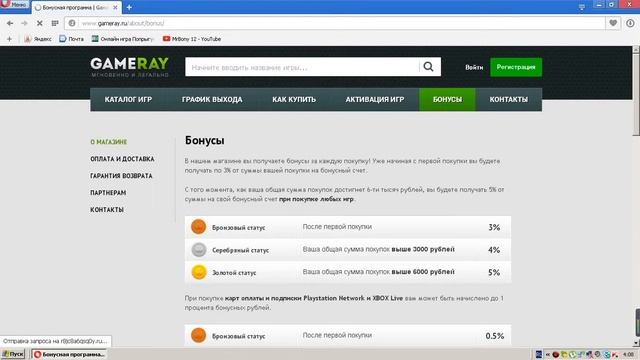Close the Бонусная программа tab
This screenshot has width=640, height=360.
tap(116, 7)
